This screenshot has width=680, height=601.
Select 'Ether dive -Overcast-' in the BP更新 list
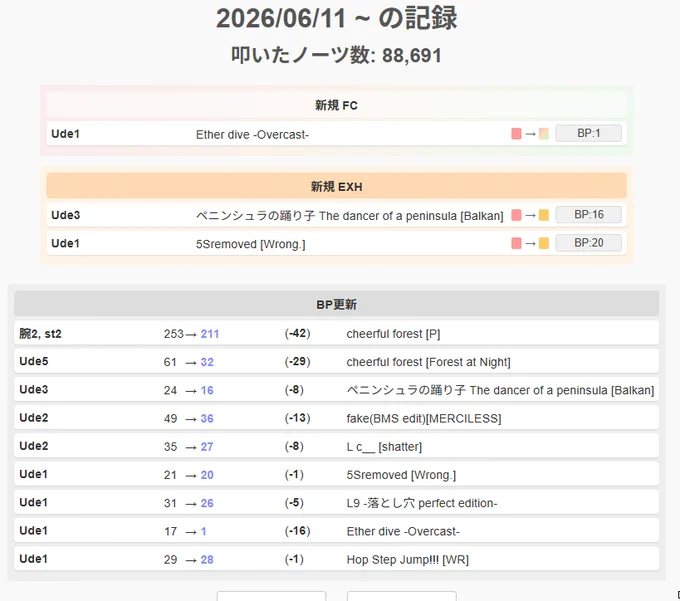403,531
